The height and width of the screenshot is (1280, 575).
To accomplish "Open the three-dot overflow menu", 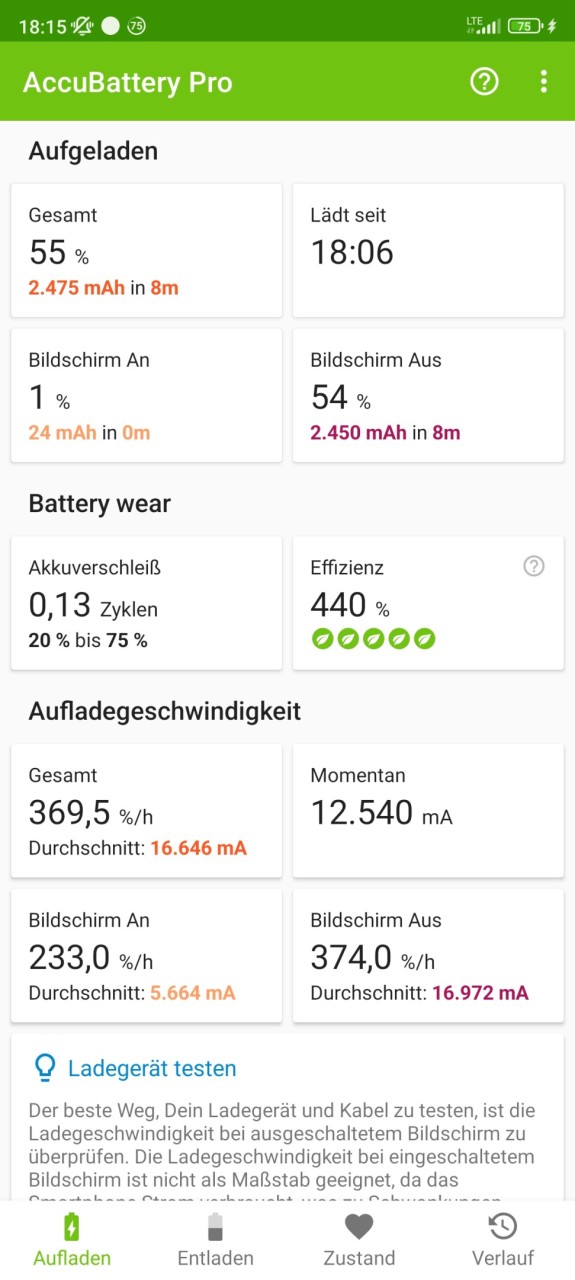I will [x=544, y=82].
